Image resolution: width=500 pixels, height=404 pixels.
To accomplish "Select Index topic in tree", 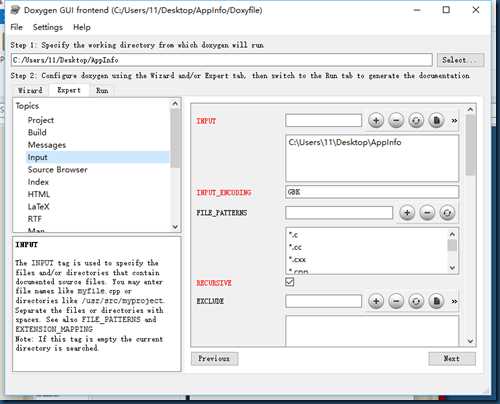I will 38,182.
